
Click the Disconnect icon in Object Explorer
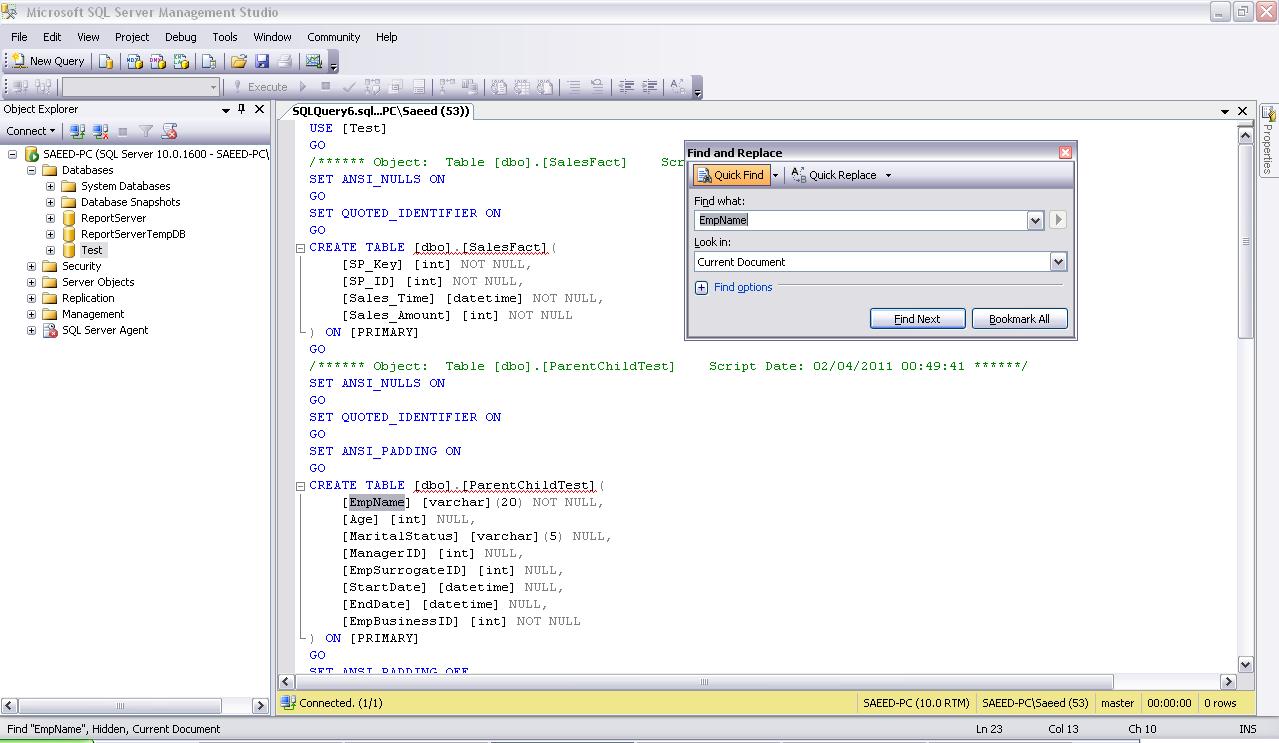(100, 131)
